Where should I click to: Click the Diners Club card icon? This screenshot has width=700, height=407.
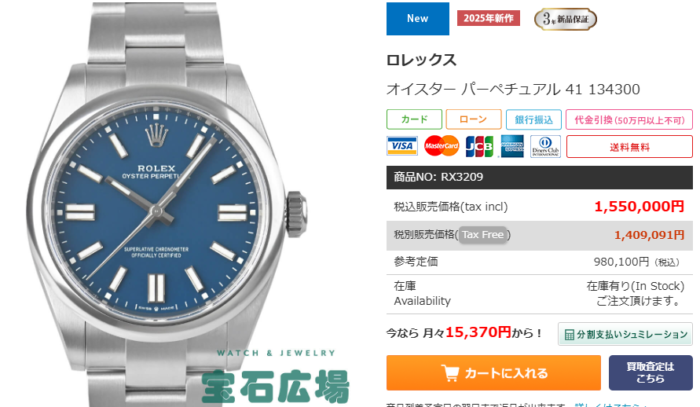click(545, 146)
